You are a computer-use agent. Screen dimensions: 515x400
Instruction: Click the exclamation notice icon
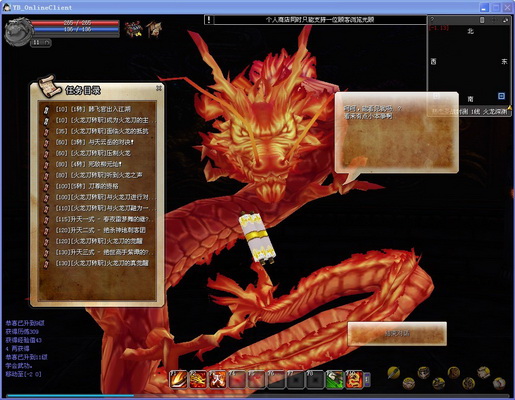click(209, 20)
